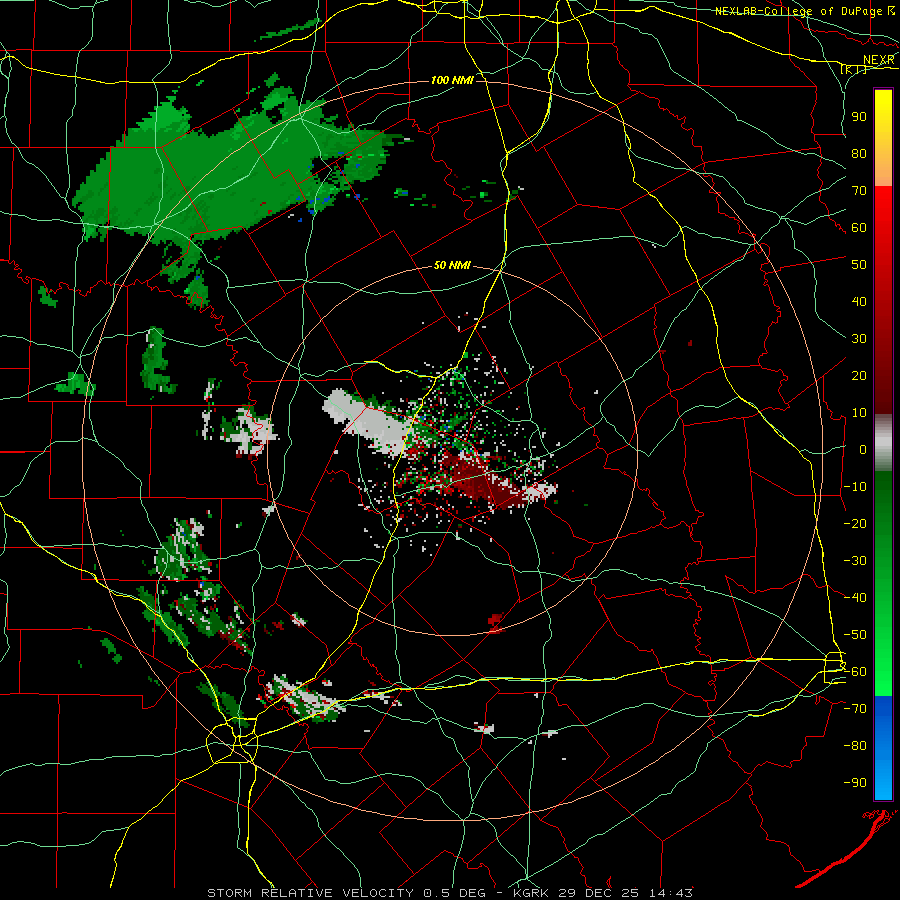Pick the gray zero-velocity segment of the color bar
900x900 pixels.
tap(883, 443)
